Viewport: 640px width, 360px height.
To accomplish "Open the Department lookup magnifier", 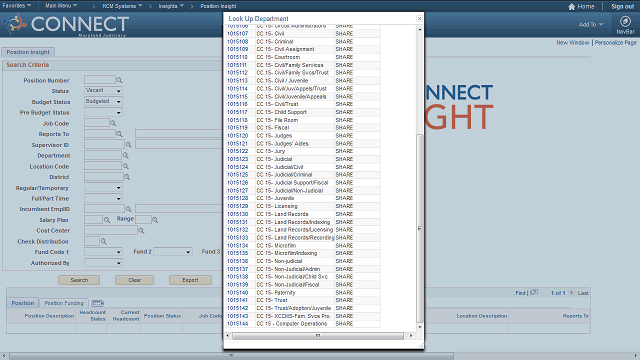I will [126, 155].
